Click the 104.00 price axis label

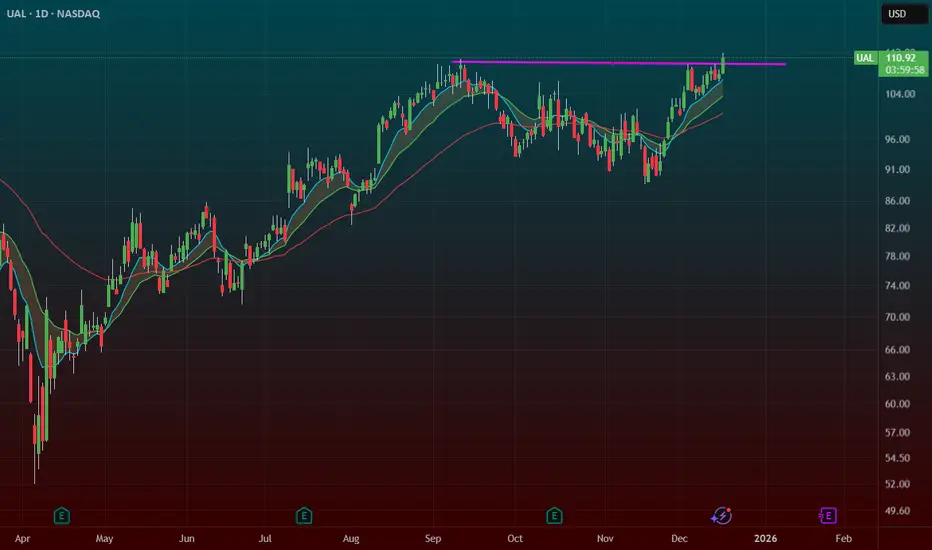pos(900,94)
